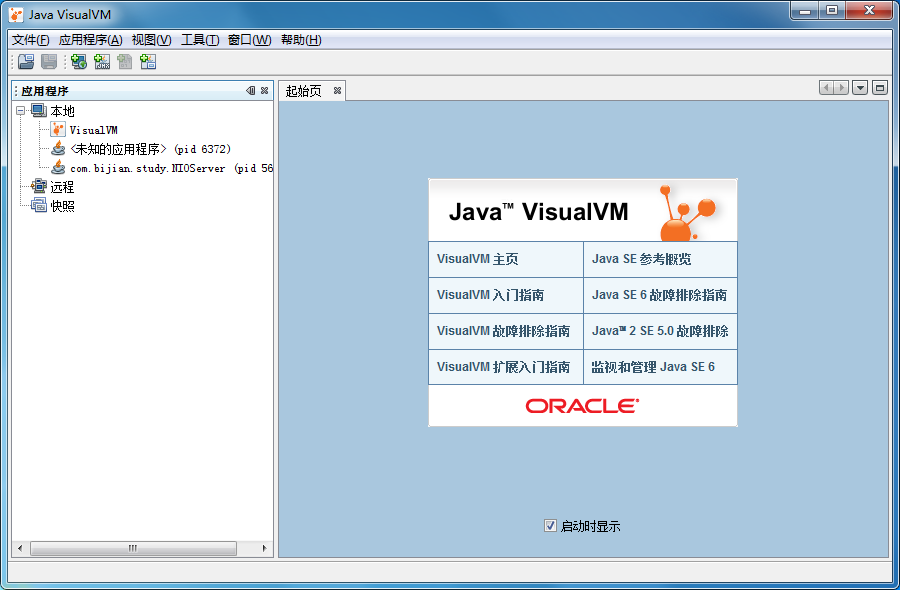Select the 远程 tree node

click(x=62, y=187)
